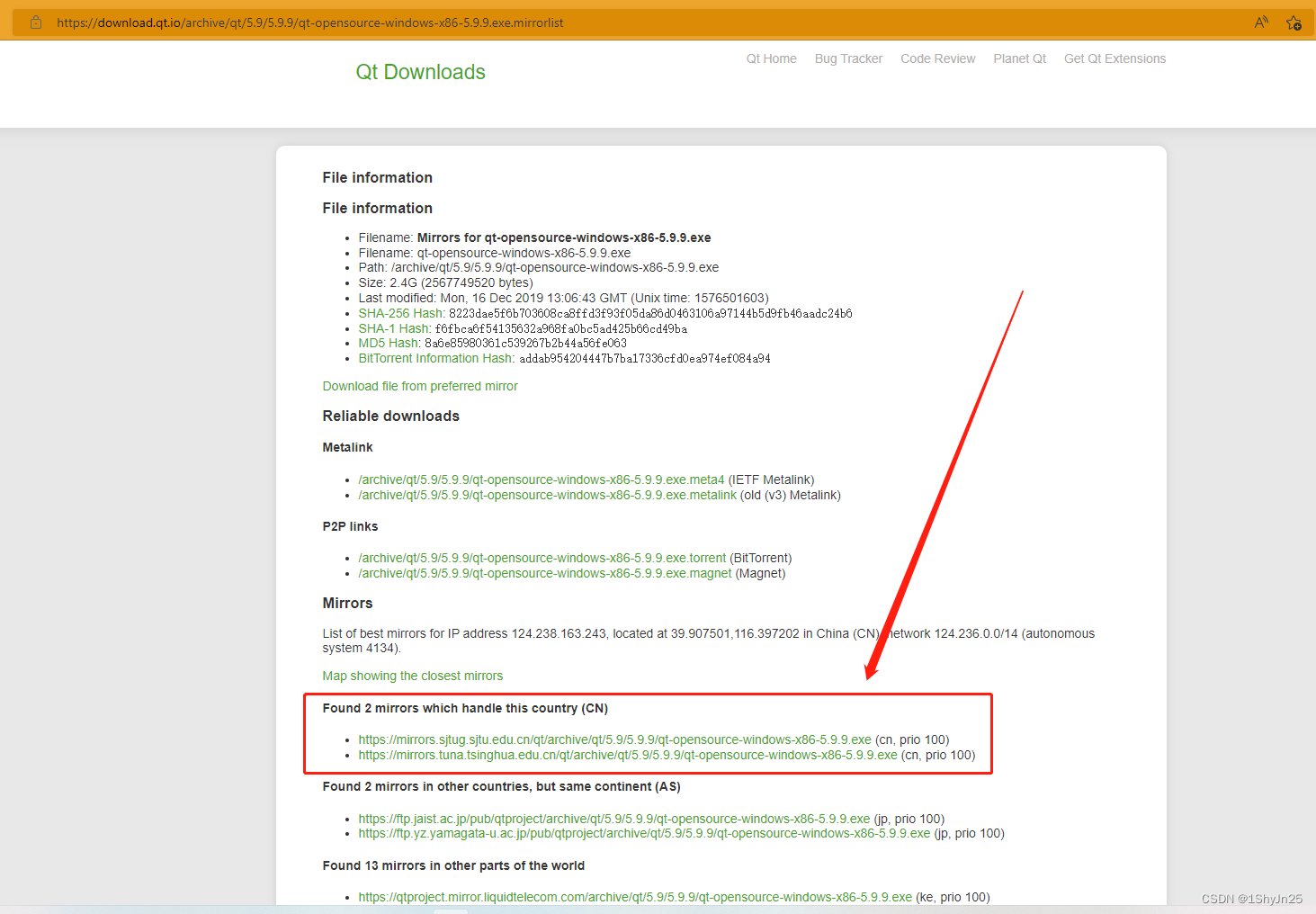Open the Qt Downloads home title
Screen dimensions: 1316x914
pos(420,72)
